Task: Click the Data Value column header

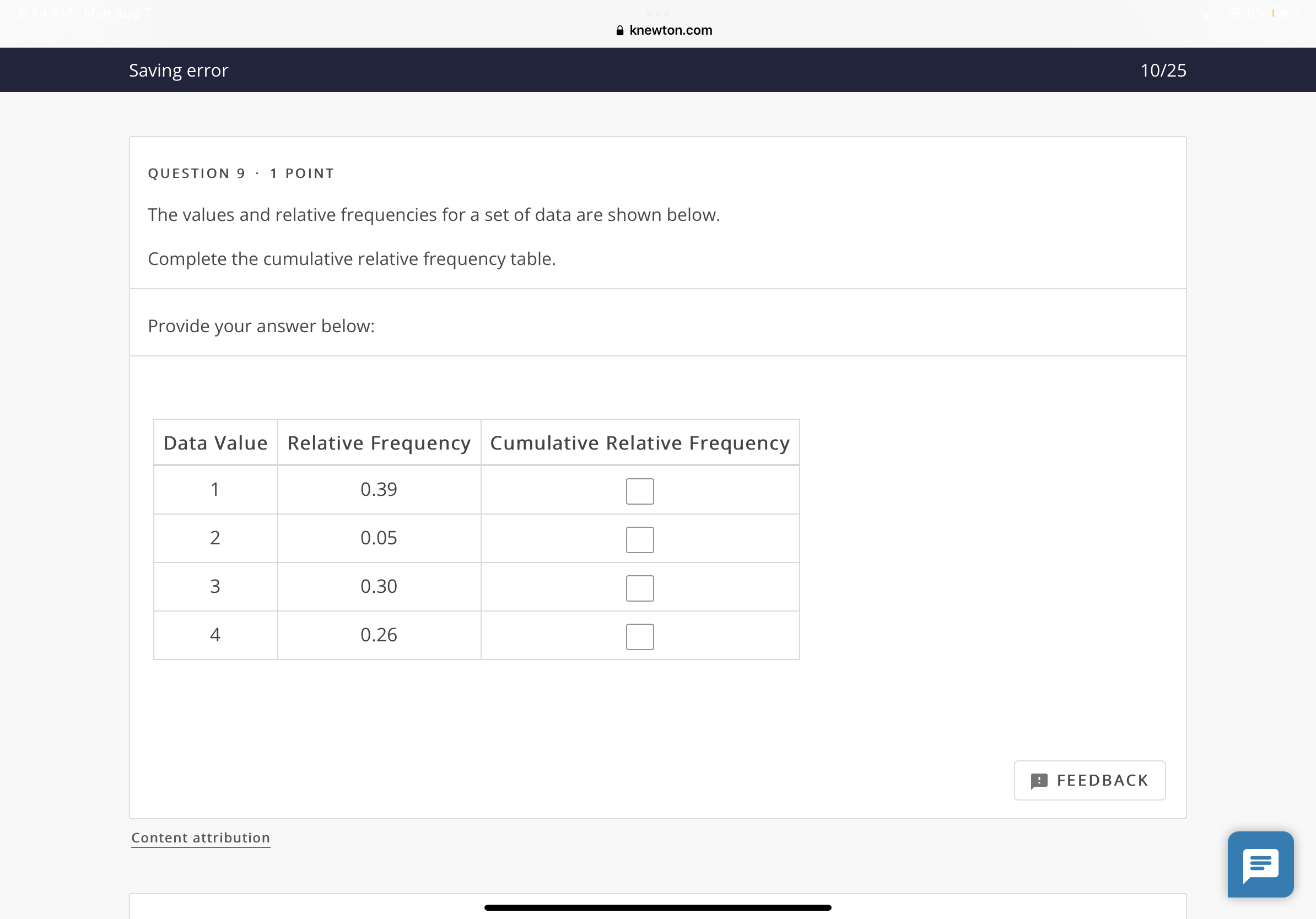Action: pos(215,442)
